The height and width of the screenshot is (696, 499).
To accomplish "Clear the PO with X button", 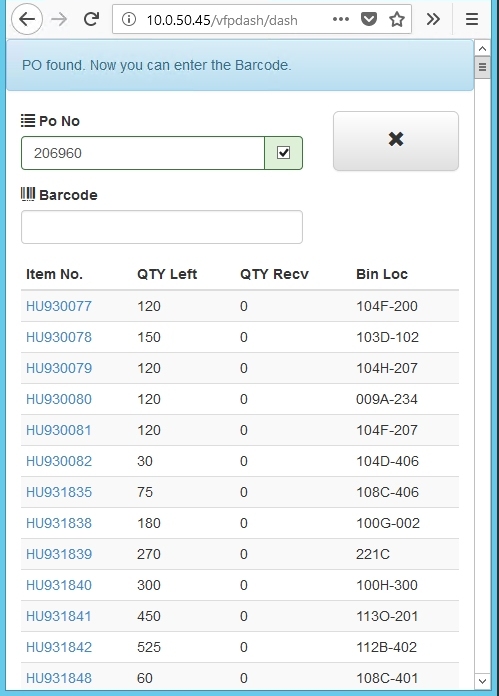I will click(x=396, y=141).
